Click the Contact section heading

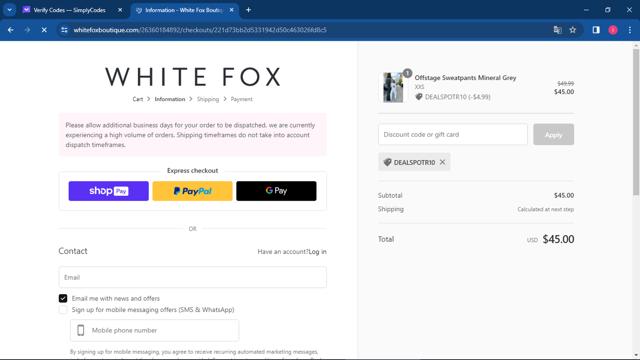coord(73,251)
